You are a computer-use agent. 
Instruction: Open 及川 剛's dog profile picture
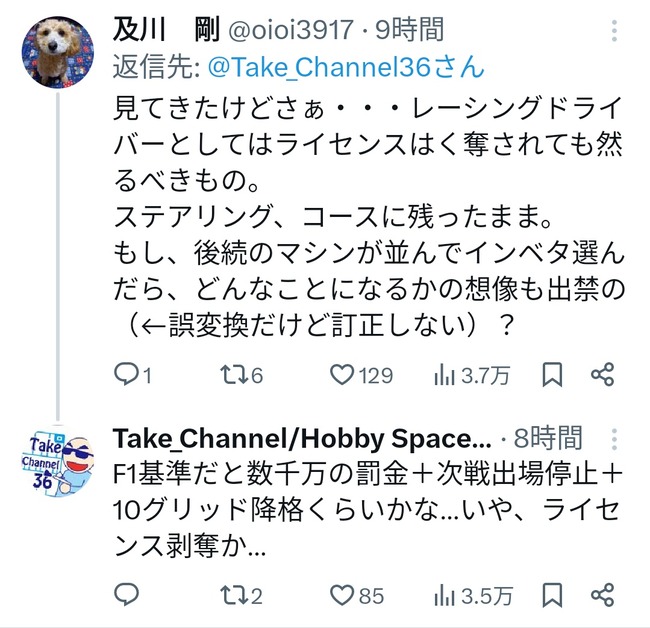(x=58, y=53)
